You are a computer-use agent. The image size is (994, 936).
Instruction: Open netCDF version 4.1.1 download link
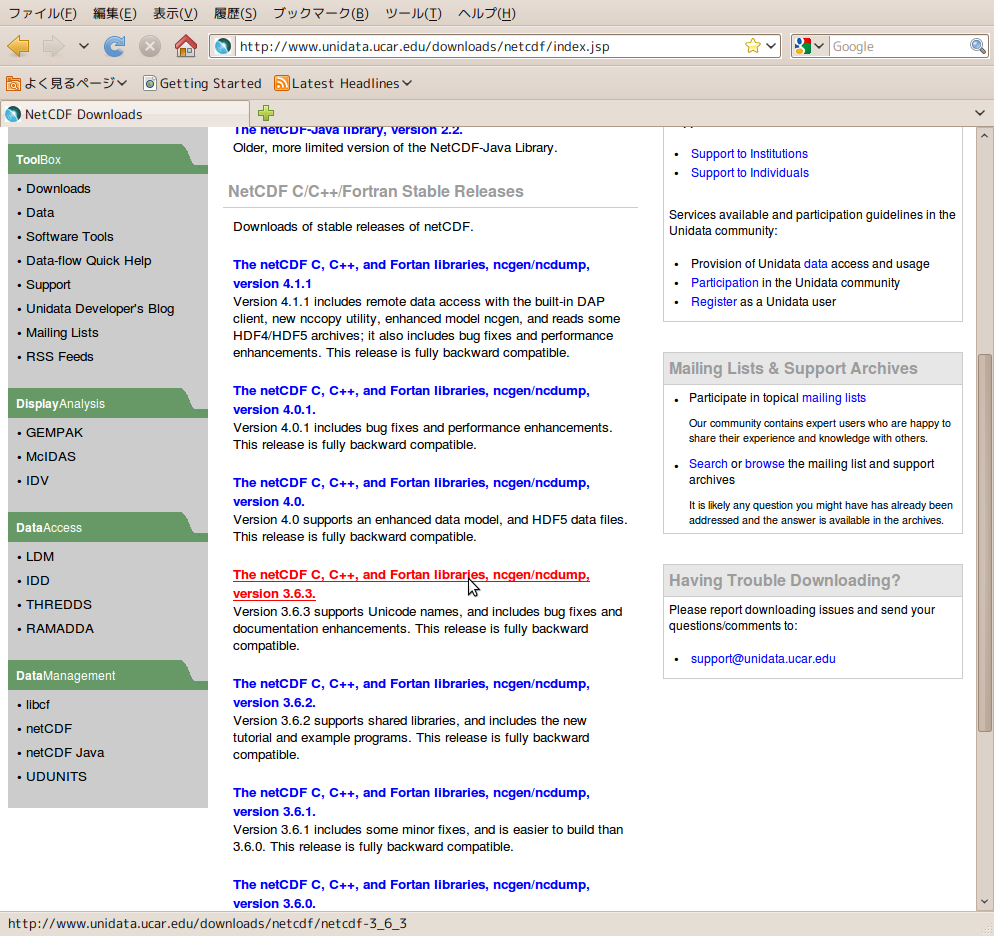411,274
